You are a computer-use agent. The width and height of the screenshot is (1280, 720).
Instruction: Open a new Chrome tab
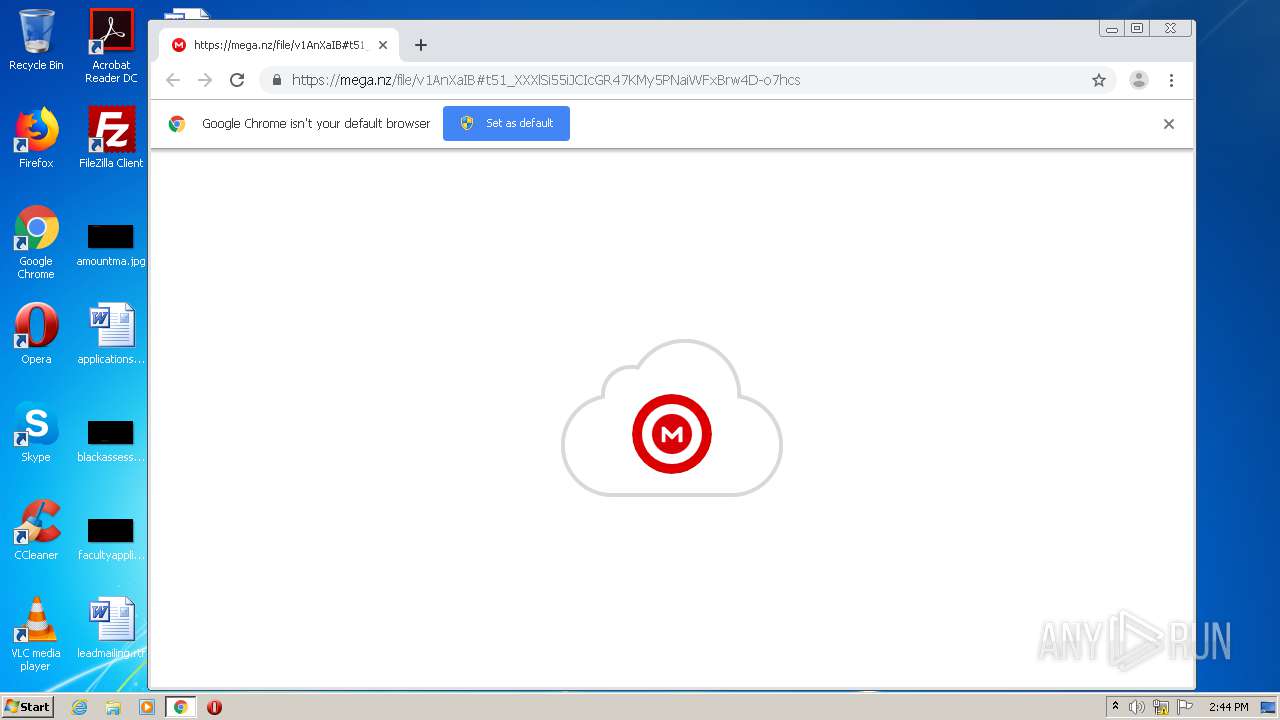pyautogui.click(x=421, y=45)
